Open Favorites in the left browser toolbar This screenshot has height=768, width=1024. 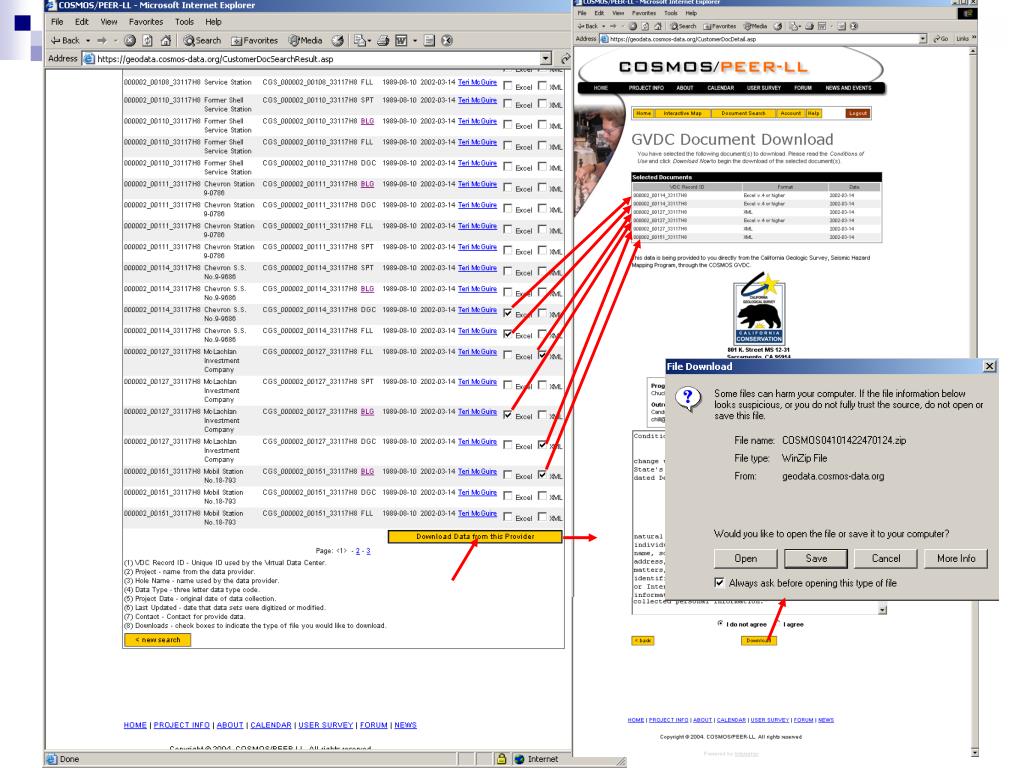pos(255,40)
